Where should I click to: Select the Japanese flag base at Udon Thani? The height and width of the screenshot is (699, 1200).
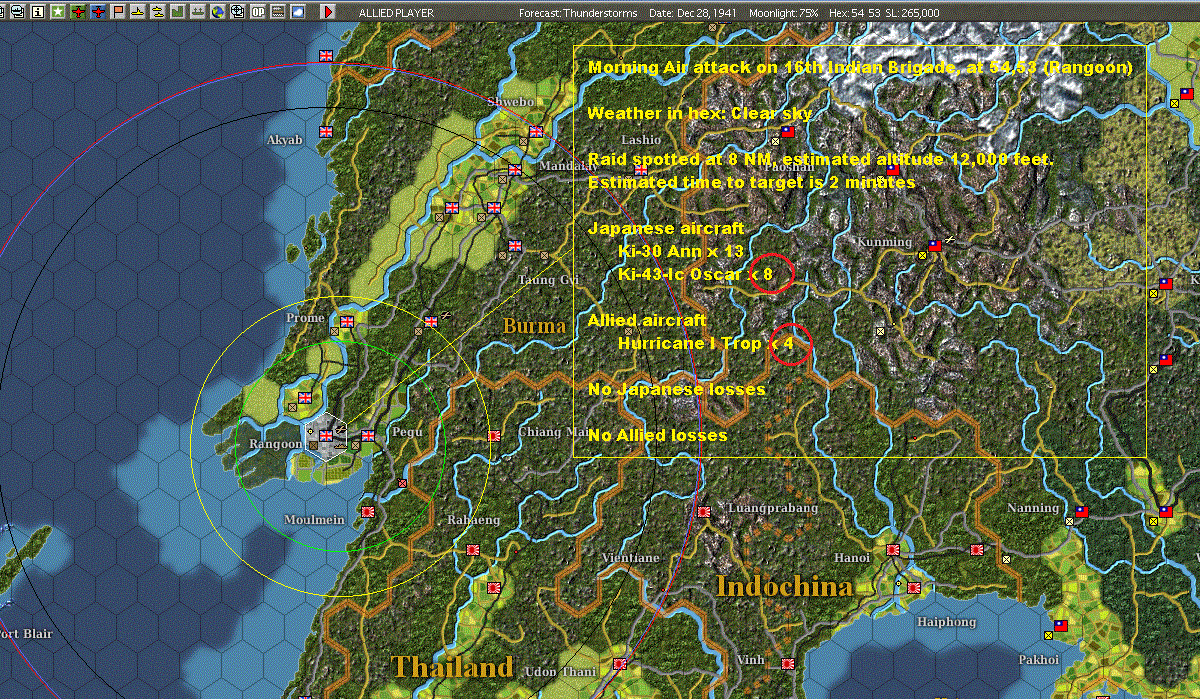(x=620, y=664)
